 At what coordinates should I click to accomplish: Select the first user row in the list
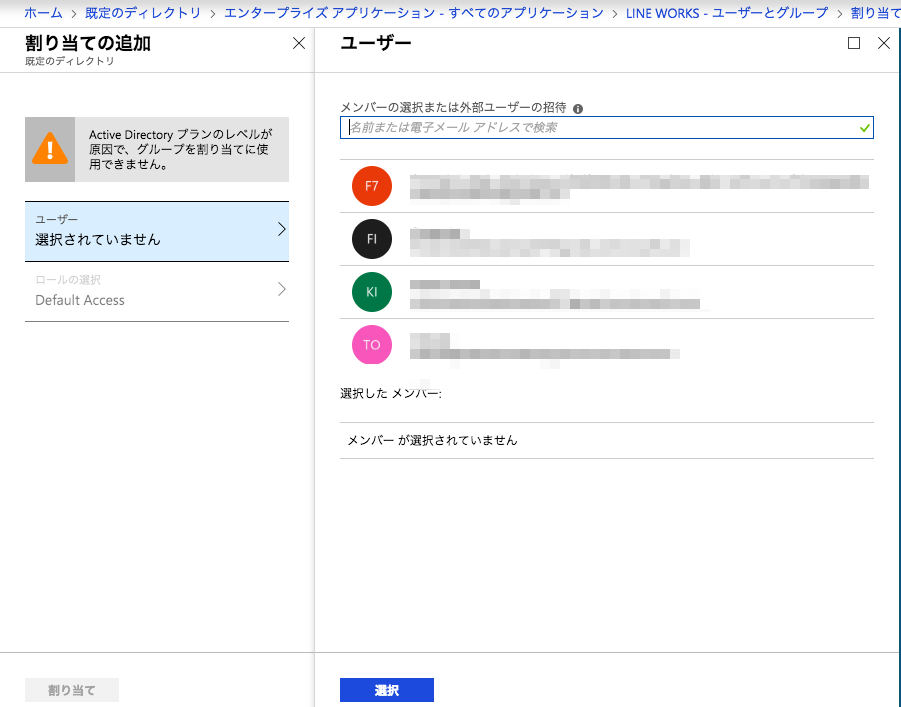point(600,186)
